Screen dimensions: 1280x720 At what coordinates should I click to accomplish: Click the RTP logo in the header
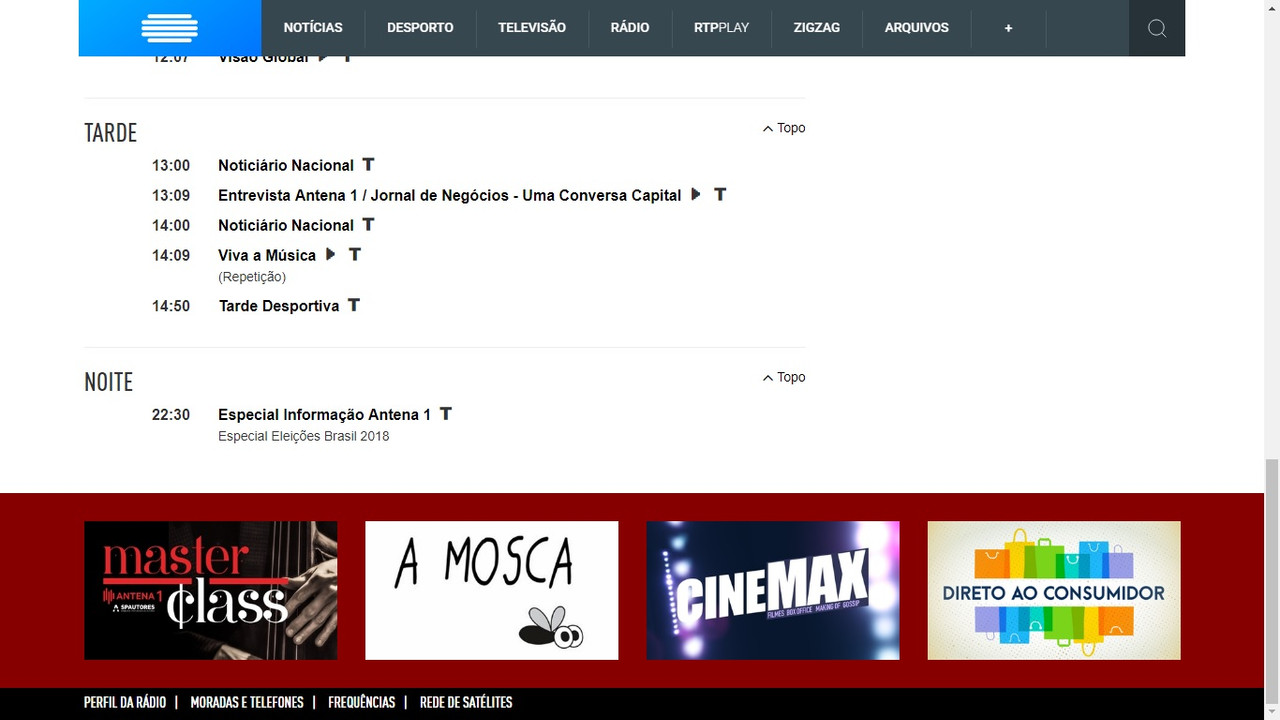[x=170, y=28]
